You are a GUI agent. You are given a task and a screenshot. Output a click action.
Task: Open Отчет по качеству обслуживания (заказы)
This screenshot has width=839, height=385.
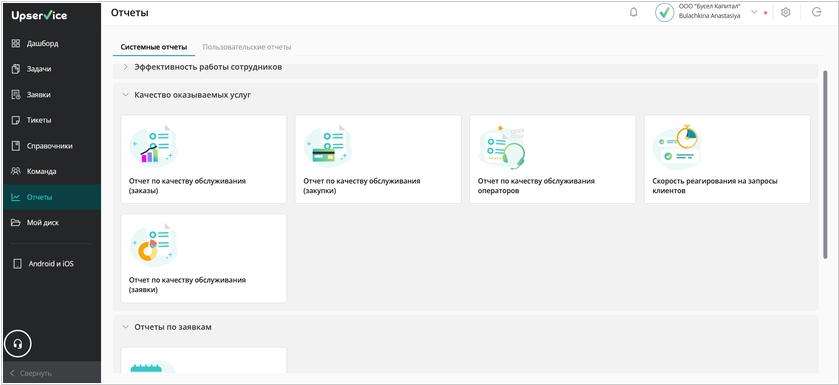click(204, 159)
